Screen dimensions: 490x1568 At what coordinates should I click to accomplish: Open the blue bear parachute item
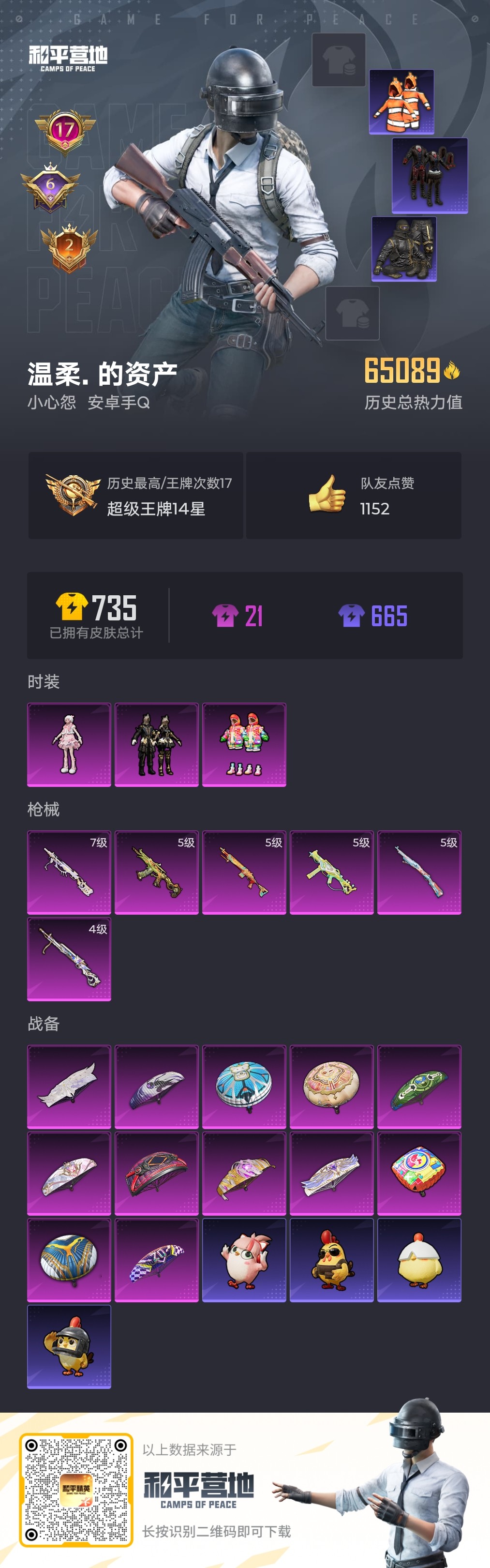(244, 1086)
